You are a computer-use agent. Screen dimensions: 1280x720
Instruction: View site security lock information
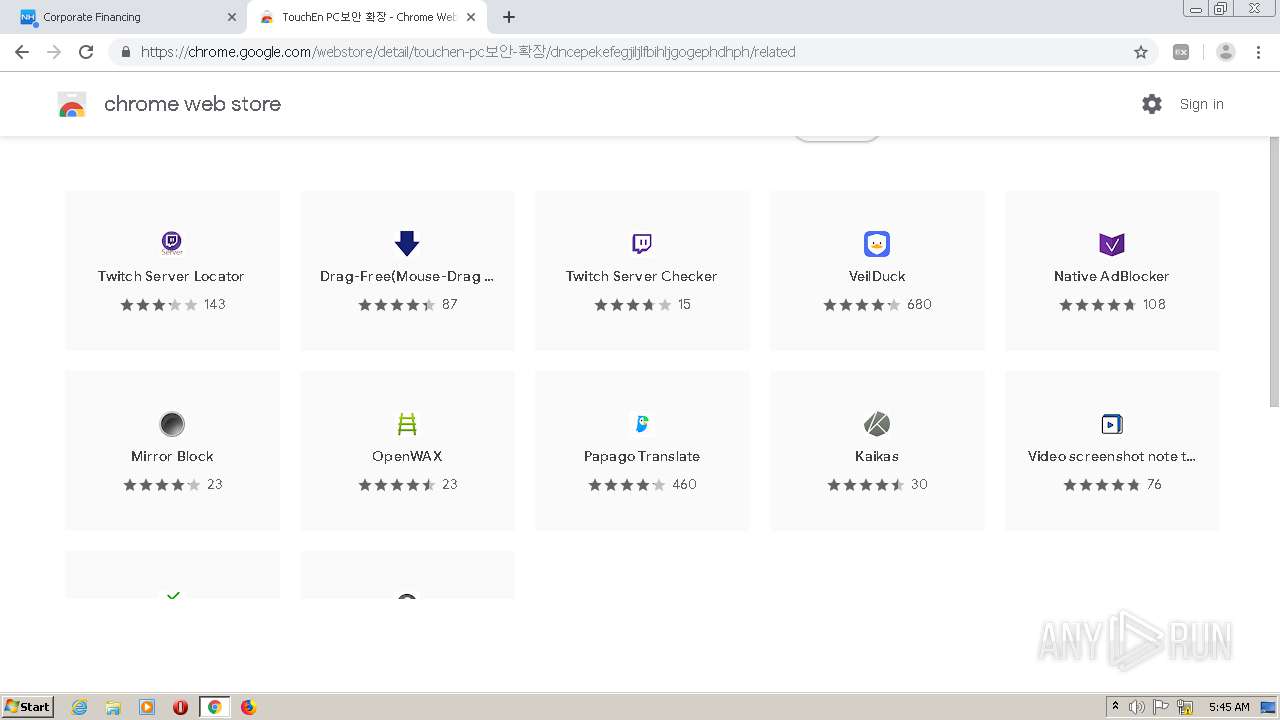[x=125, y=52]
